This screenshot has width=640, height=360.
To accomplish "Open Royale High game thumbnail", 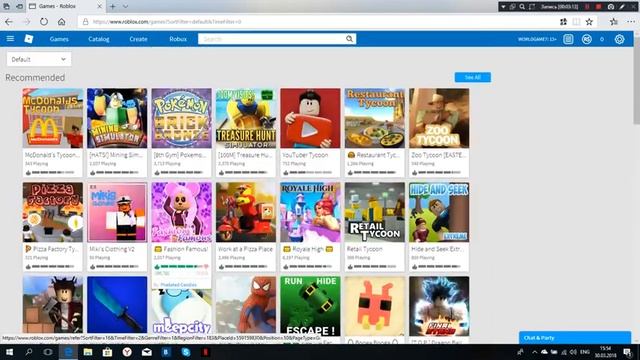I will [310, 212].
